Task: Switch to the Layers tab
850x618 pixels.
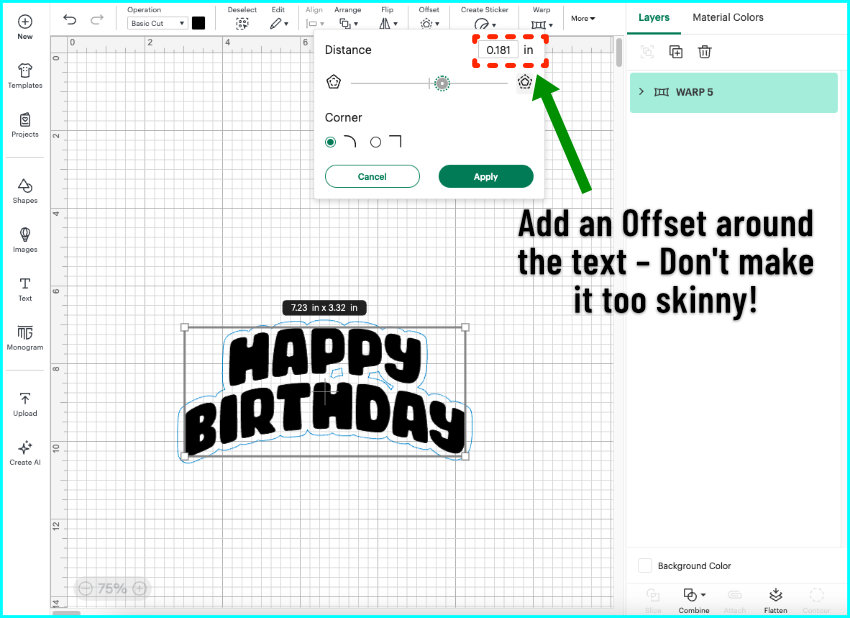Action: coord(653,17)
